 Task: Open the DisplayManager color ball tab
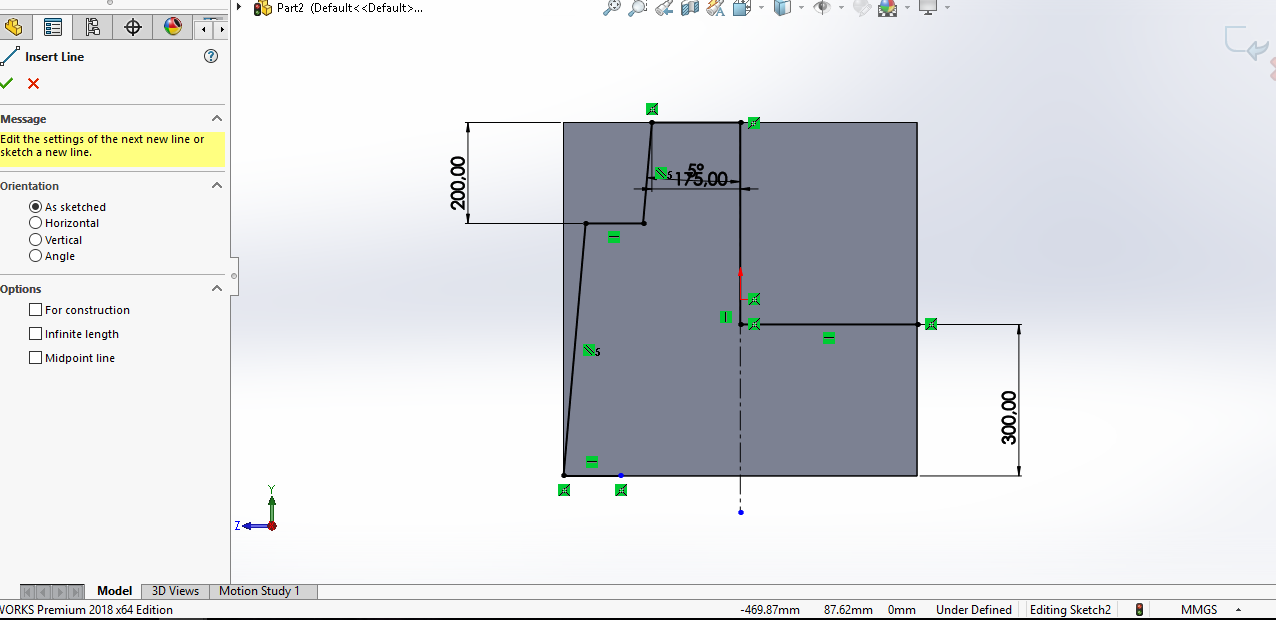tap(173, 27)
